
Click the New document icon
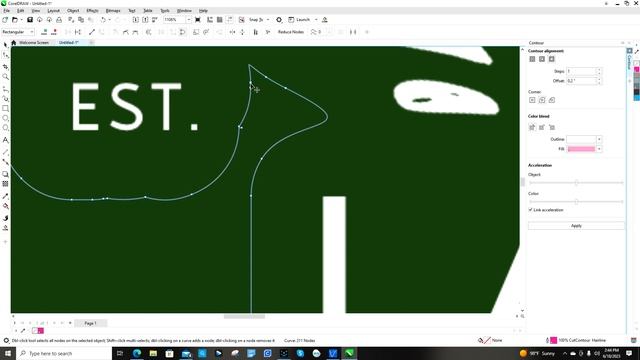pyautogui.click(x=5, y=20)
